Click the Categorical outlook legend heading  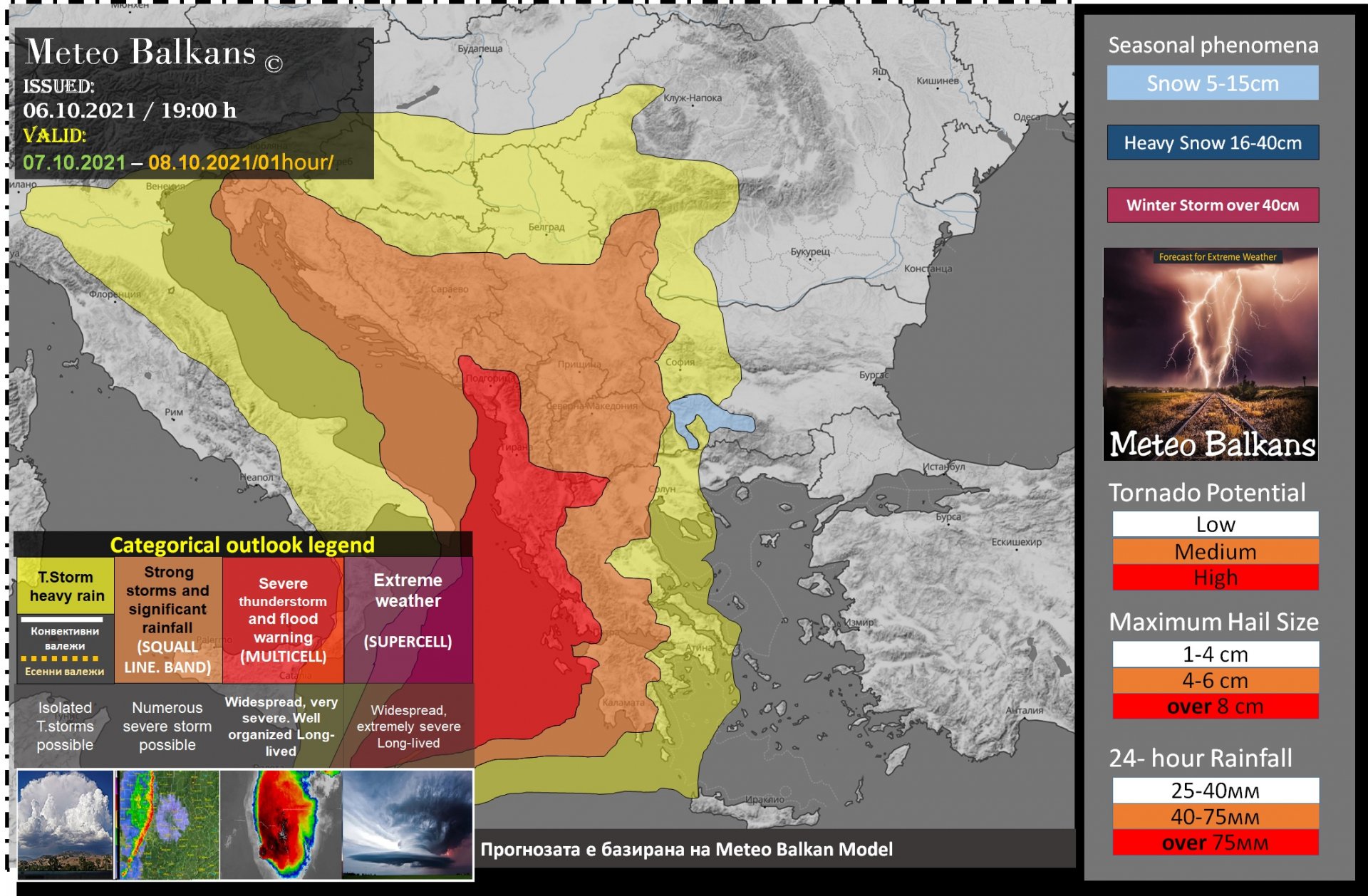[242, 545]
